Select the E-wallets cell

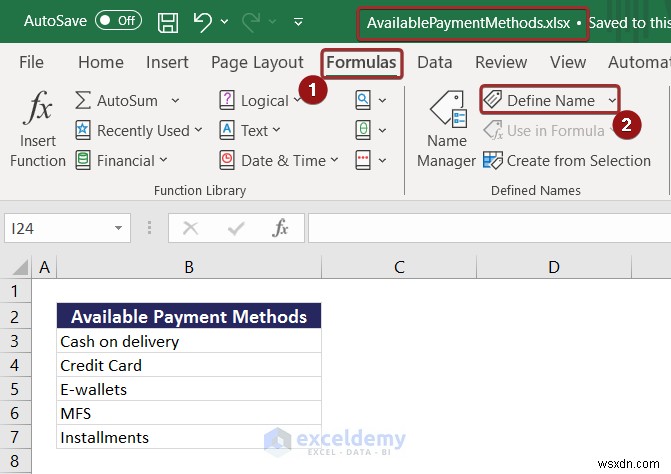pyautogui.click(x=189, y=389)
